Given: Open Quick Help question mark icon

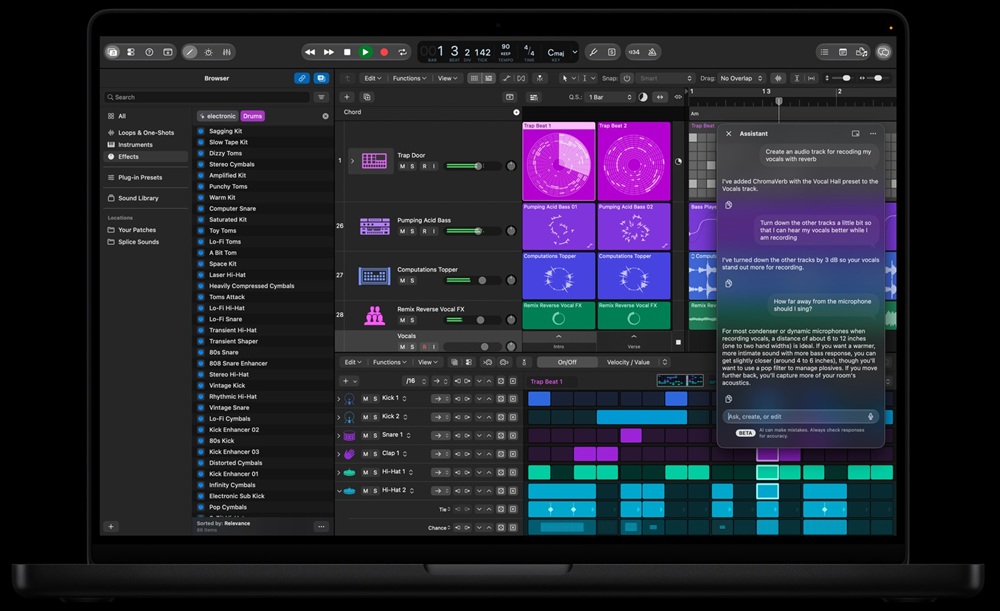Looking at the screenshot, I should click(x=149, y=52).
